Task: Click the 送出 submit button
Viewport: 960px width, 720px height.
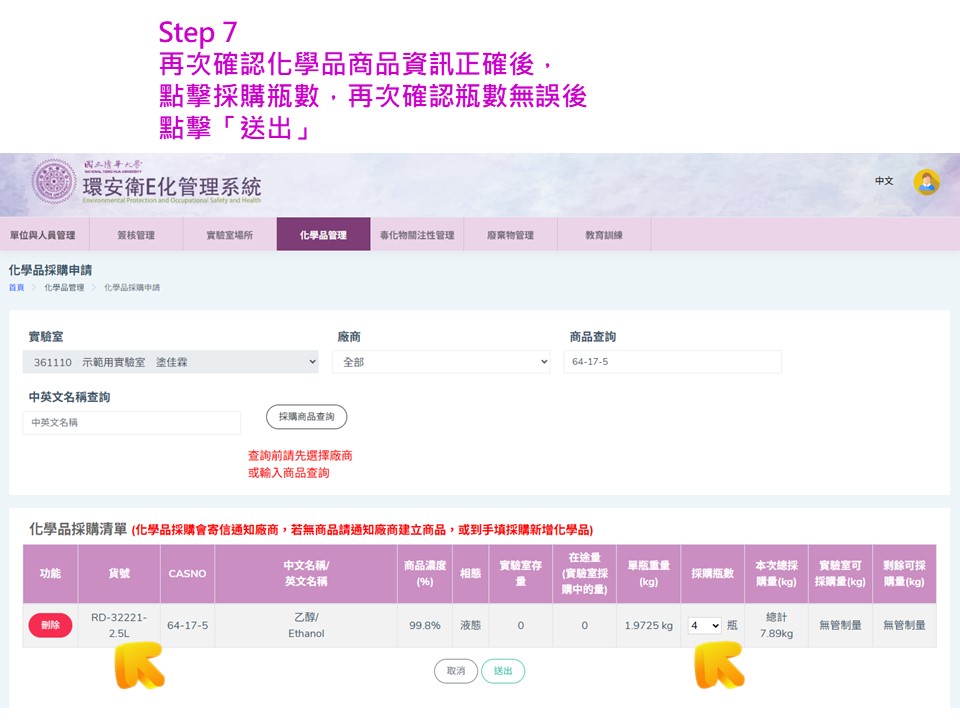Action: pyautogui.click(x=503, y=671)
